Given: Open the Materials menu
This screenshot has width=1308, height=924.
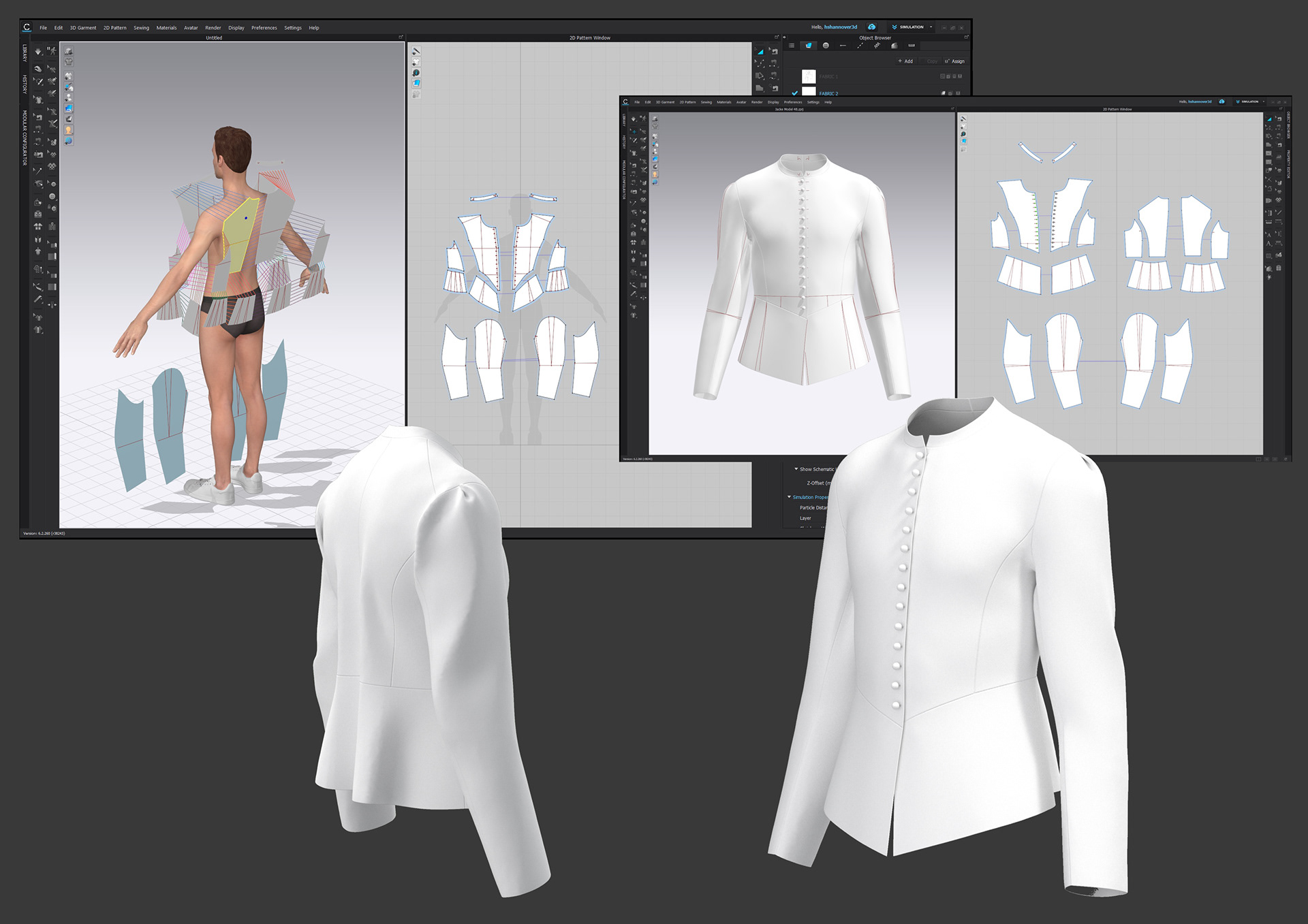Looking at the screenshot, I should pos(166,28).
